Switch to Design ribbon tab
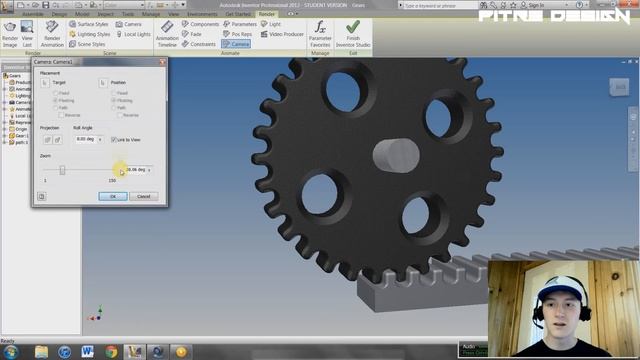640x360 pixels. [59, 14]
